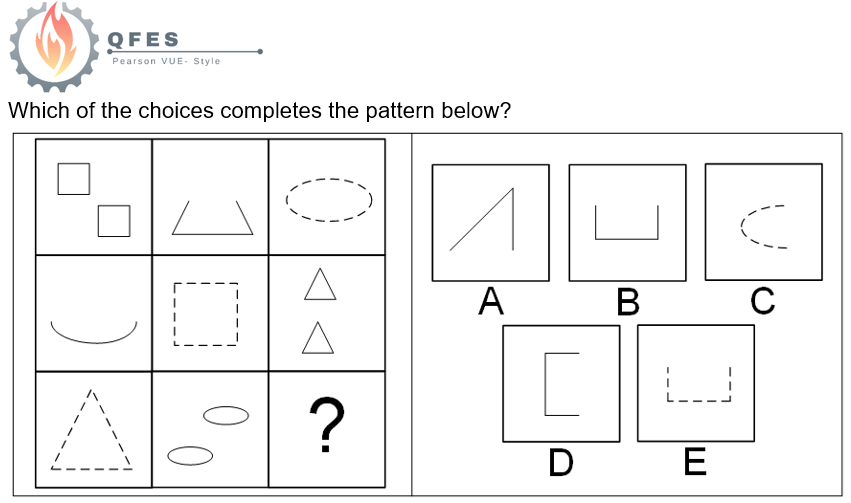
Task: Pick answer E dashed open square
Action: (x=696, y=383)
